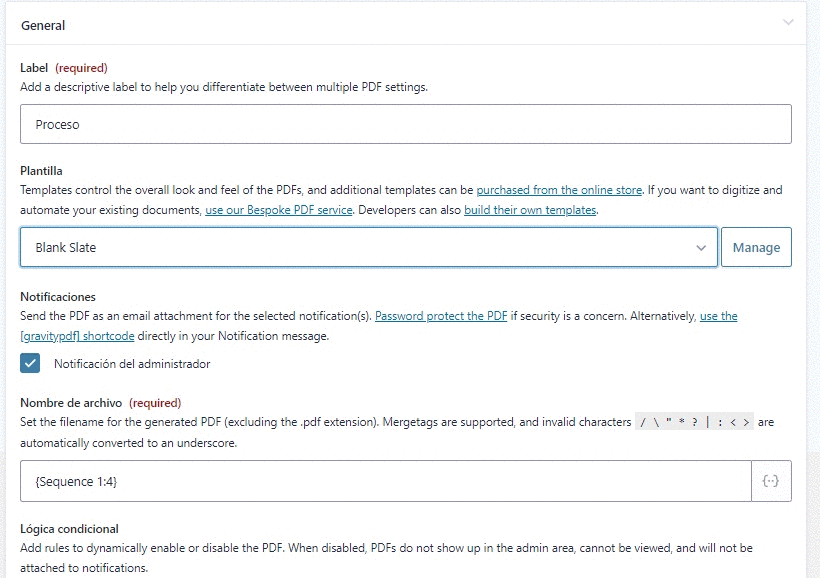The height and width of the screenshot is (578, 820).
Task: Click the General panel title
Action: [x=43, y=25]
